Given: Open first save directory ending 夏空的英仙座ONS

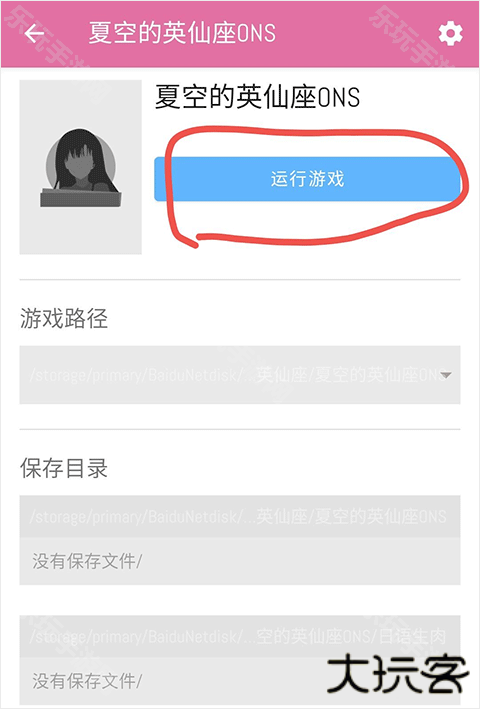Looking at the screenshot, I should coord(240,516).
